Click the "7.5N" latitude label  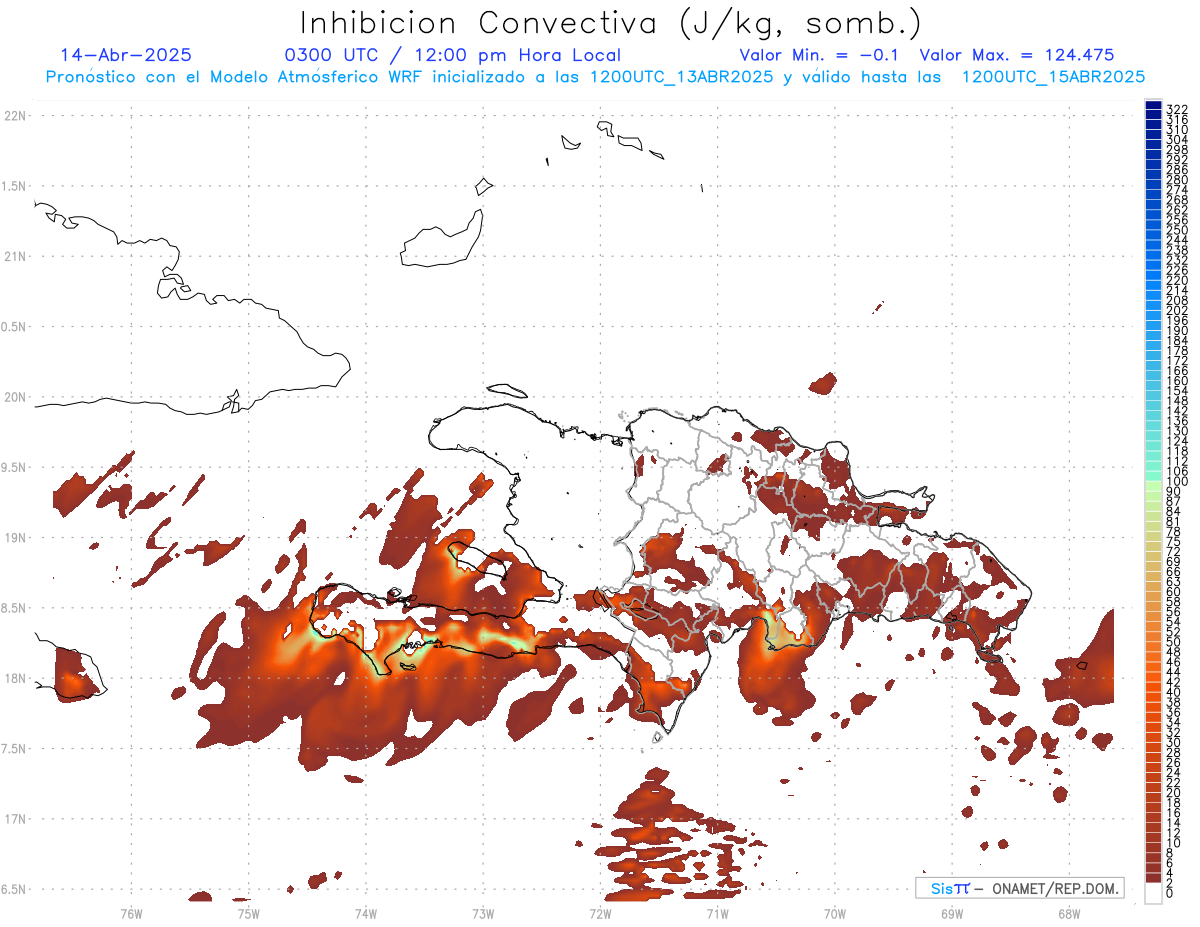(x=14, y=748)
